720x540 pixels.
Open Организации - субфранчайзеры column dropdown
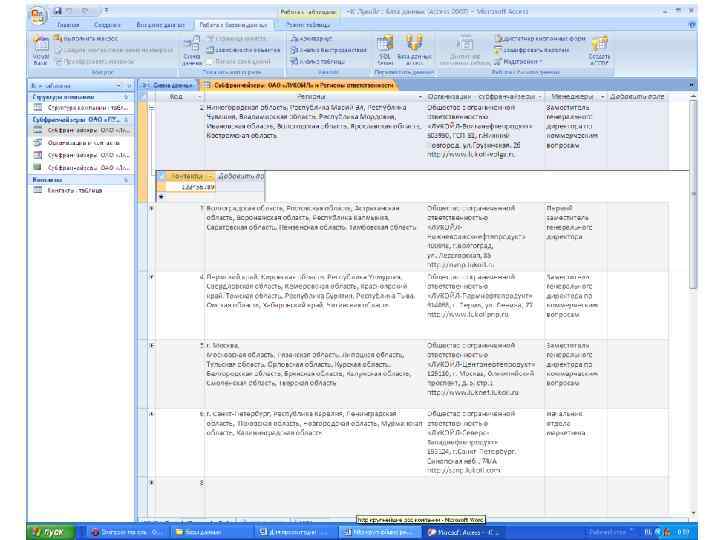(x=540, y=97)
